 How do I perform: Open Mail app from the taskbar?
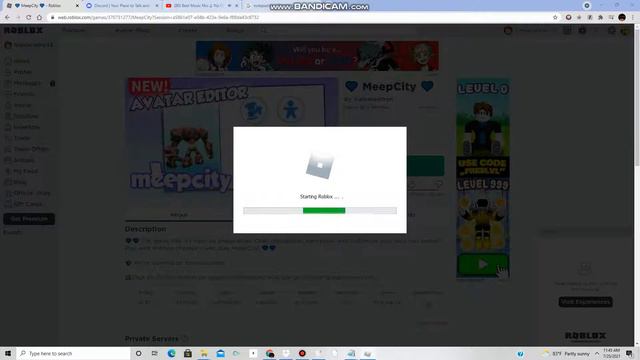pos(220,353)
